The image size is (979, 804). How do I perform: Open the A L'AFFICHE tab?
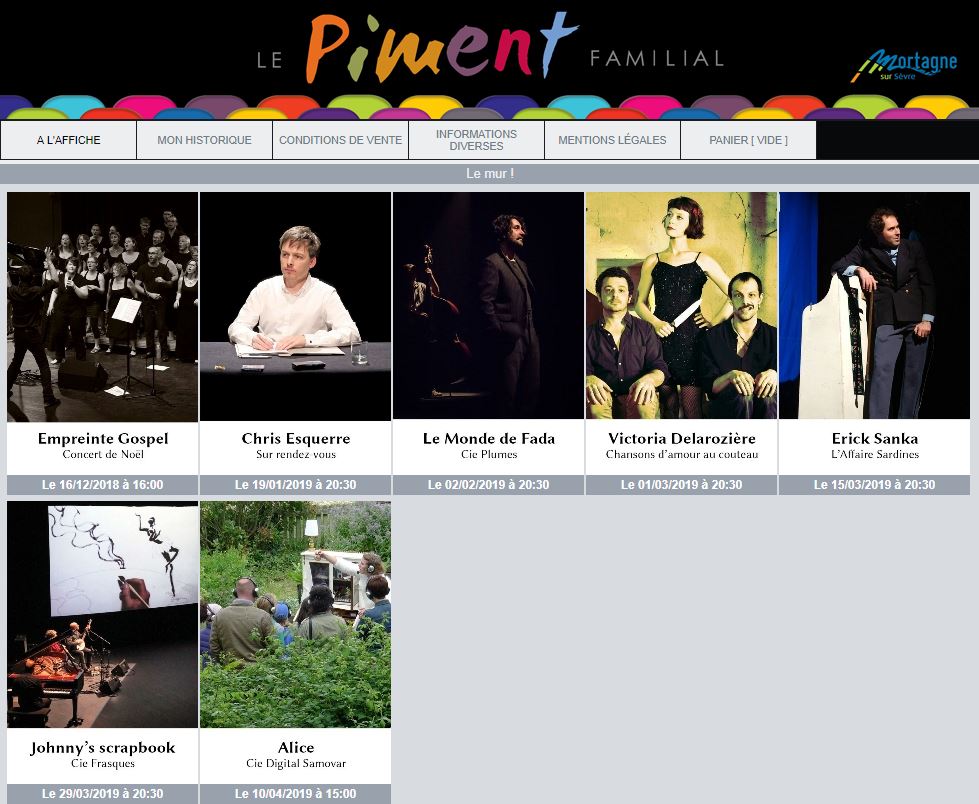[69, 140]
